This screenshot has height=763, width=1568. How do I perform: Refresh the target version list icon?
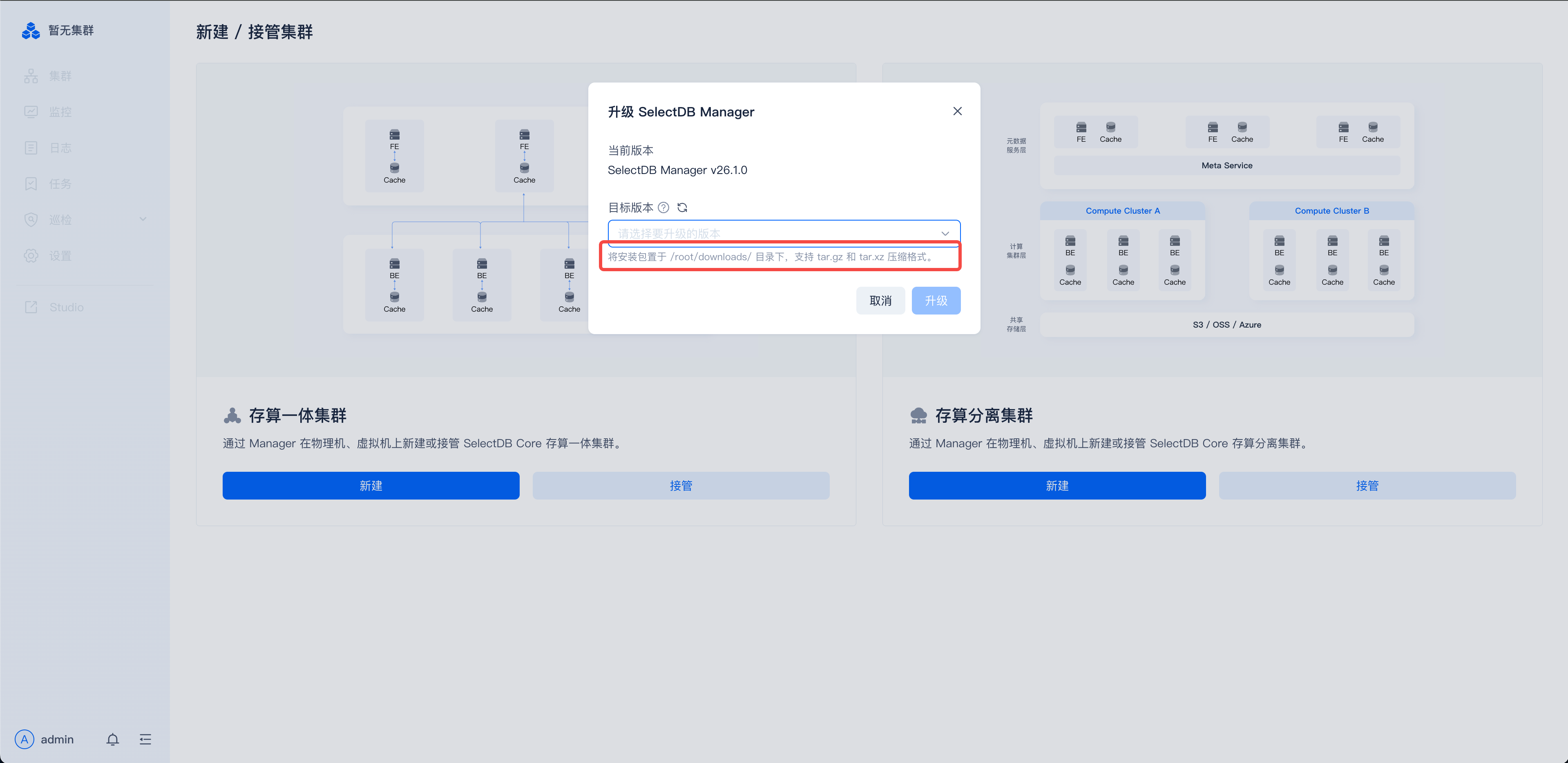pos(682,207)
